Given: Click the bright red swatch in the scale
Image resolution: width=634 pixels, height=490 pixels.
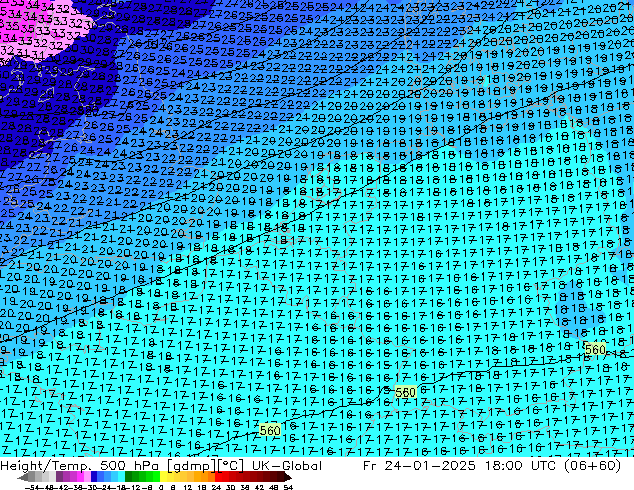Looking at the screenshot, I should [x=218, y=478].
